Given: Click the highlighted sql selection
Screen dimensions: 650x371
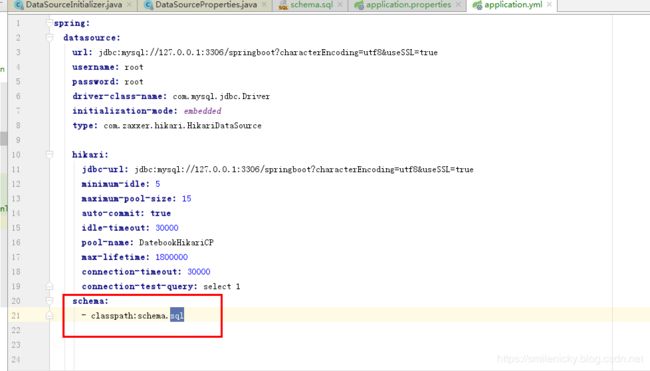Looking at the screenshot, I should click(177, 315).
